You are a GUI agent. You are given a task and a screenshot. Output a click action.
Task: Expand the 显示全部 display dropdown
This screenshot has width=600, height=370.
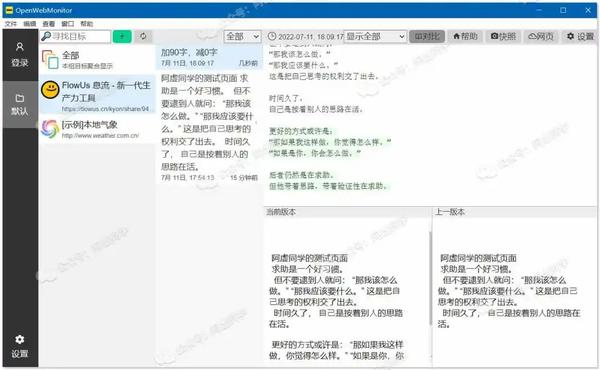click(x=375, y=36)
